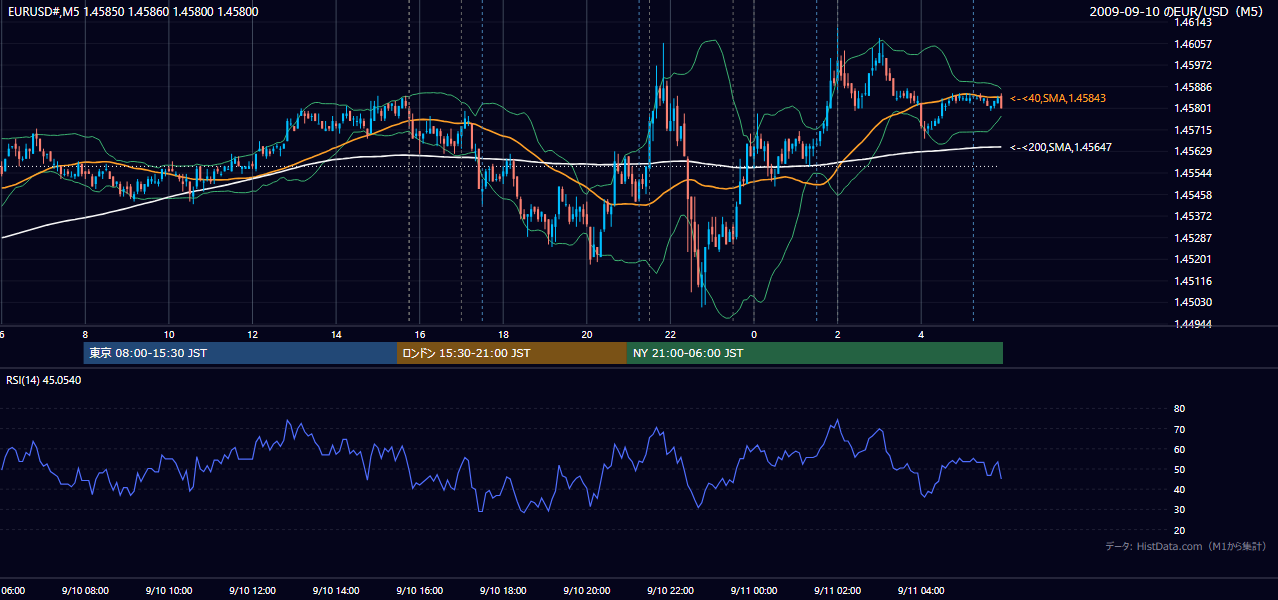1278x600 pixels.
Task: Click the 東京 08:00-15:30 JST session bar
Action: click(240, 353)
